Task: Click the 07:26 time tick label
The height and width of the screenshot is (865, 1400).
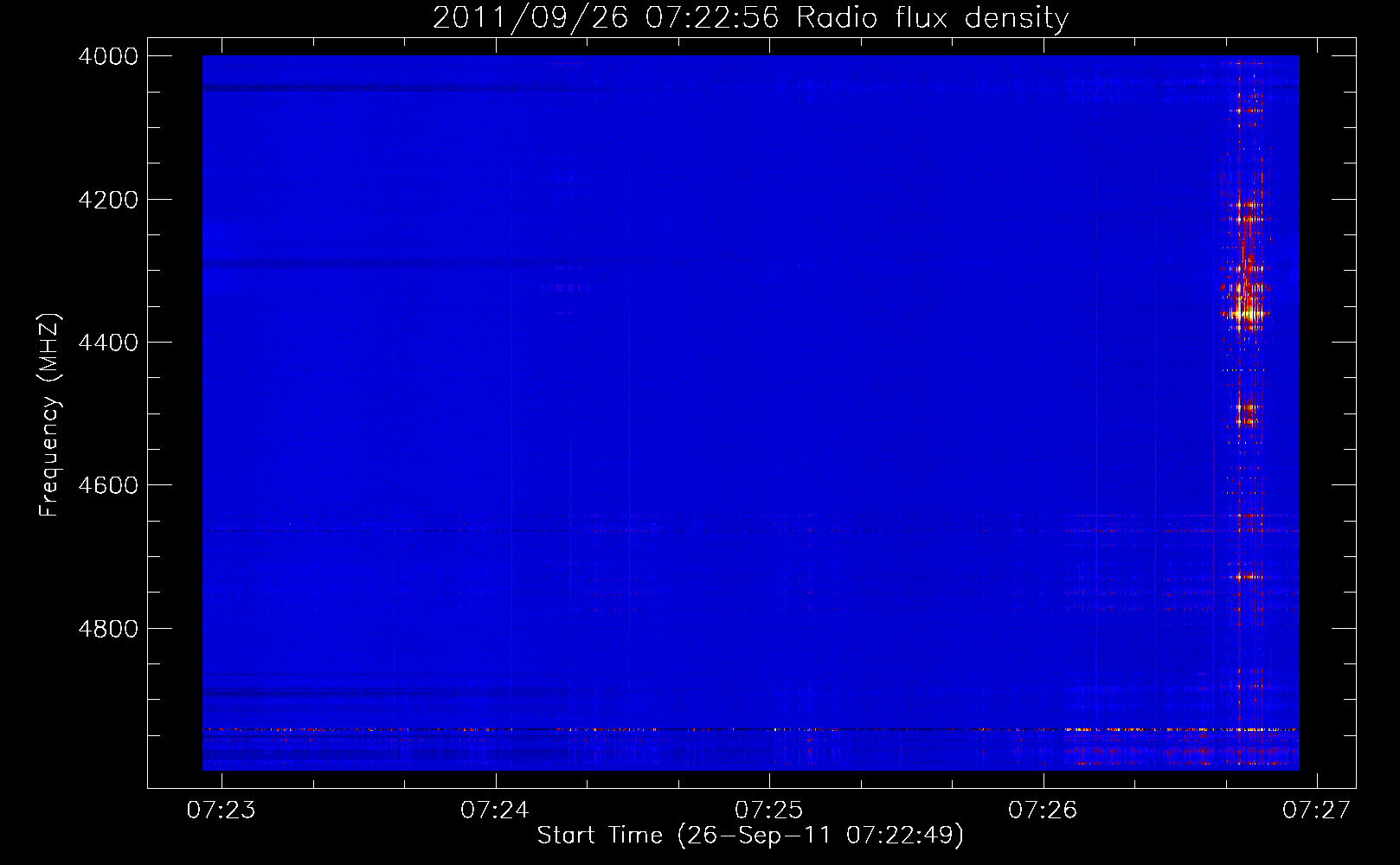Action: pos(1043,810)
